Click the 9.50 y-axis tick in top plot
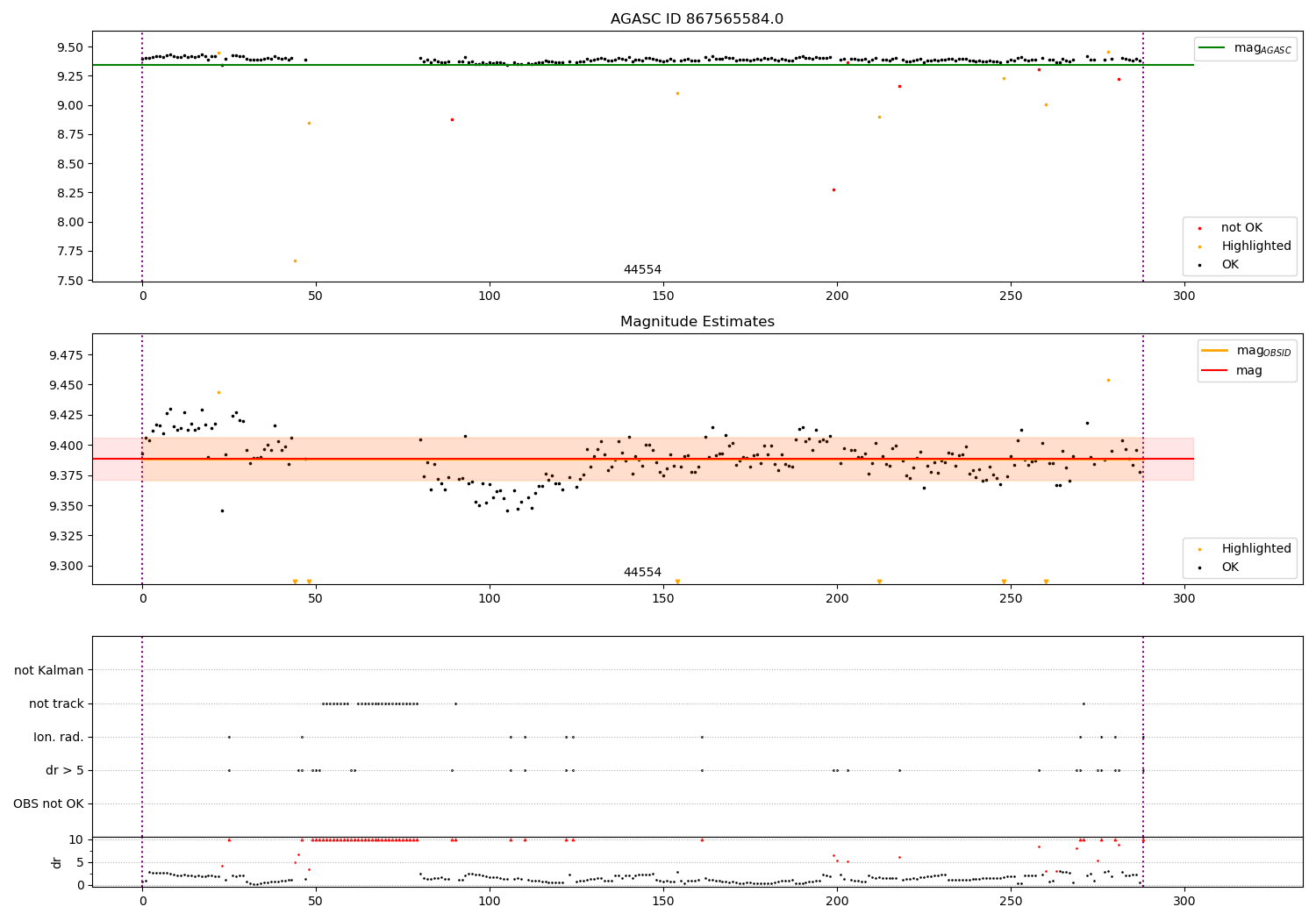This screenshot has width=1316, height=921. click(x=71, y=47)
